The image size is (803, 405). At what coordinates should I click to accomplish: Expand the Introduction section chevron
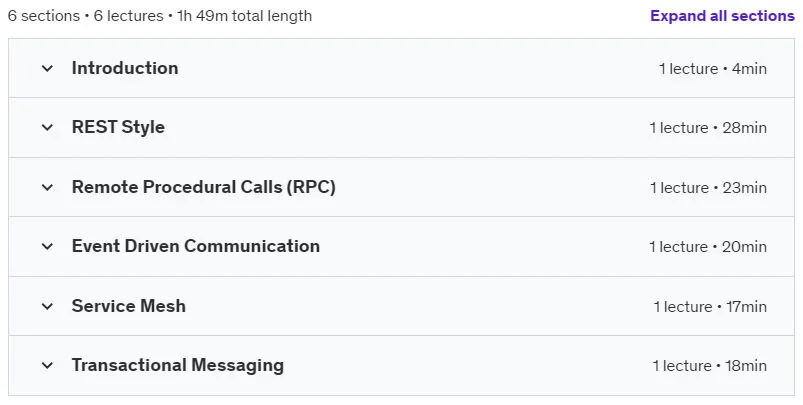tap(47, 68)
